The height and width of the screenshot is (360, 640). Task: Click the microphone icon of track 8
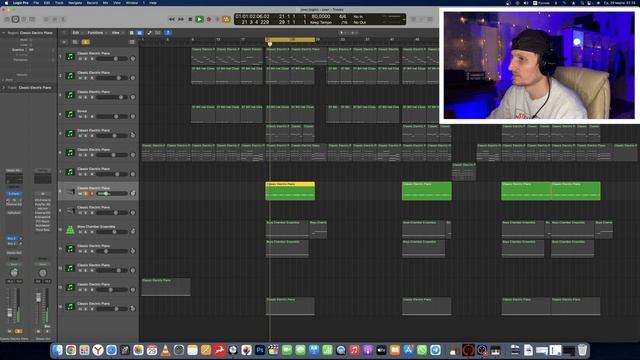pyautogui.click(x=70, y=191)
